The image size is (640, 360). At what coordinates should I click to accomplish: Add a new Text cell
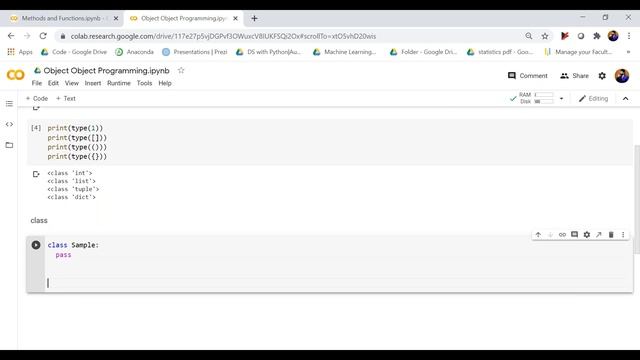coord(66,98)
